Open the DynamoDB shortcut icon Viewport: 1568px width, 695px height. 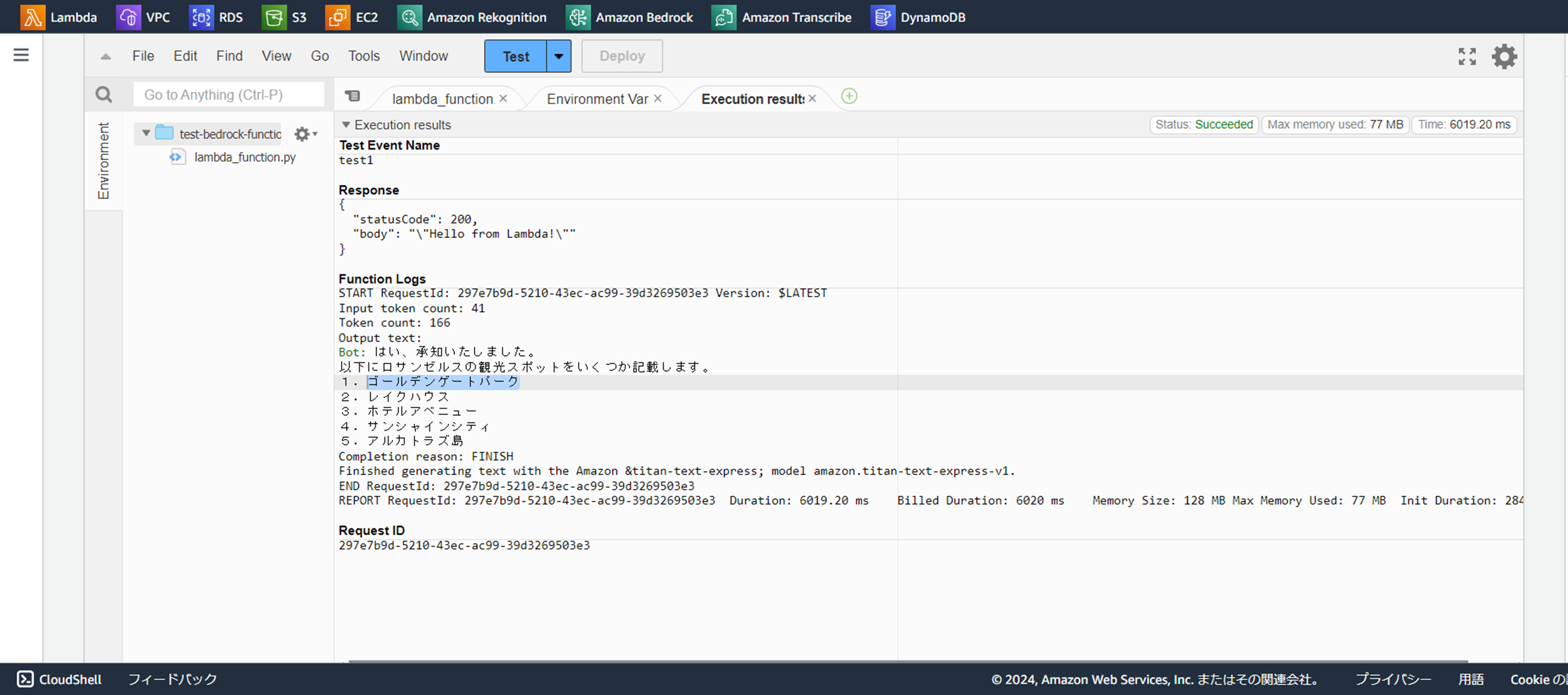click(882, 17)
